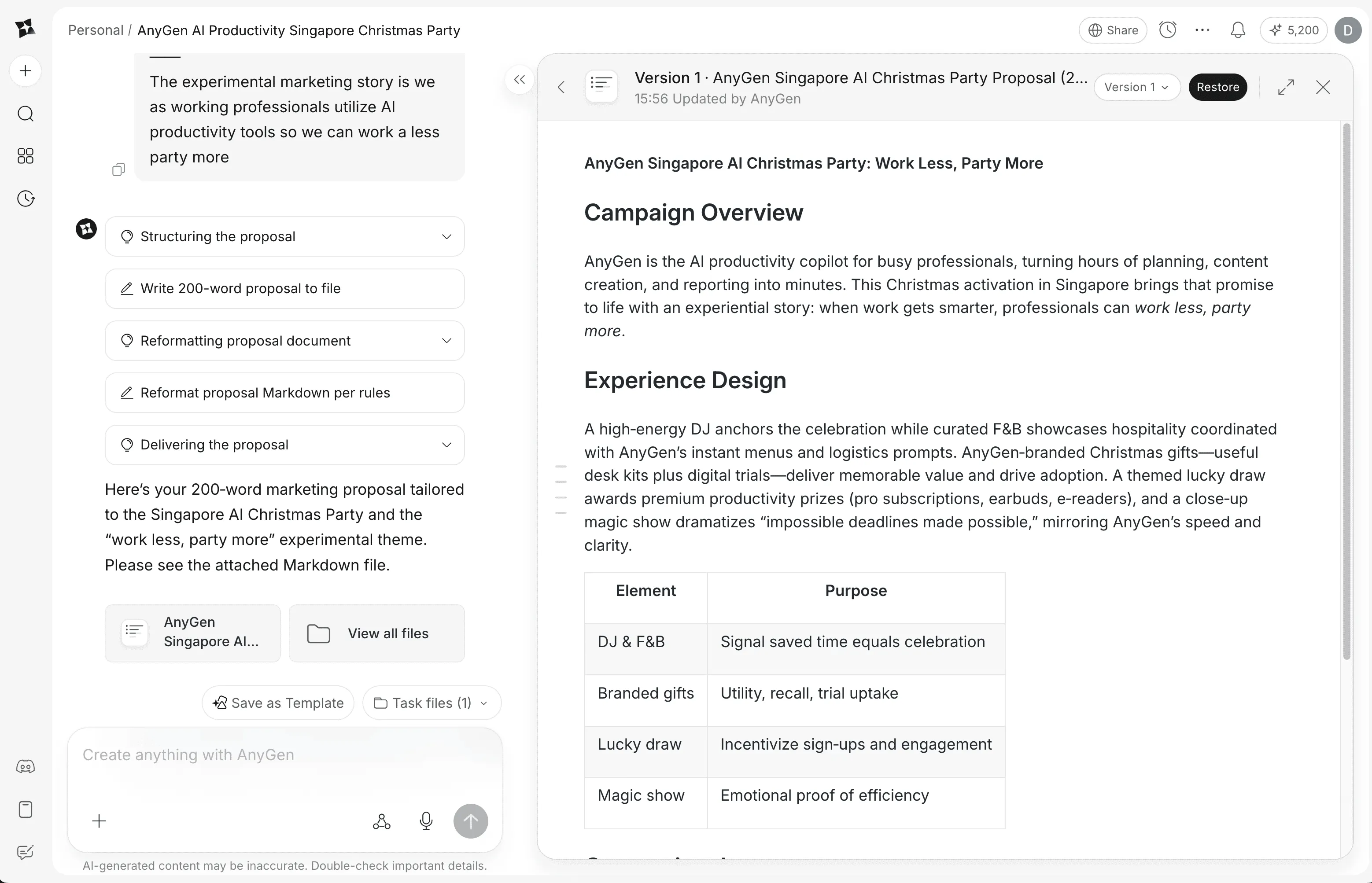Click the AnyGen logo icon
Viewport: 1372px width, 883px height.
[25, 28]
